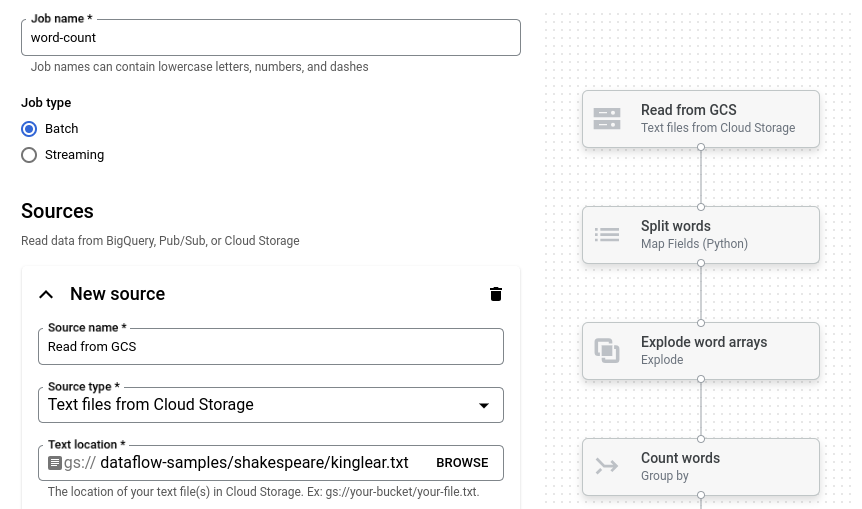This screenshot has width=862, height=509.
Task: Click the Explode word arrays icon
Action: pos(607,351)
